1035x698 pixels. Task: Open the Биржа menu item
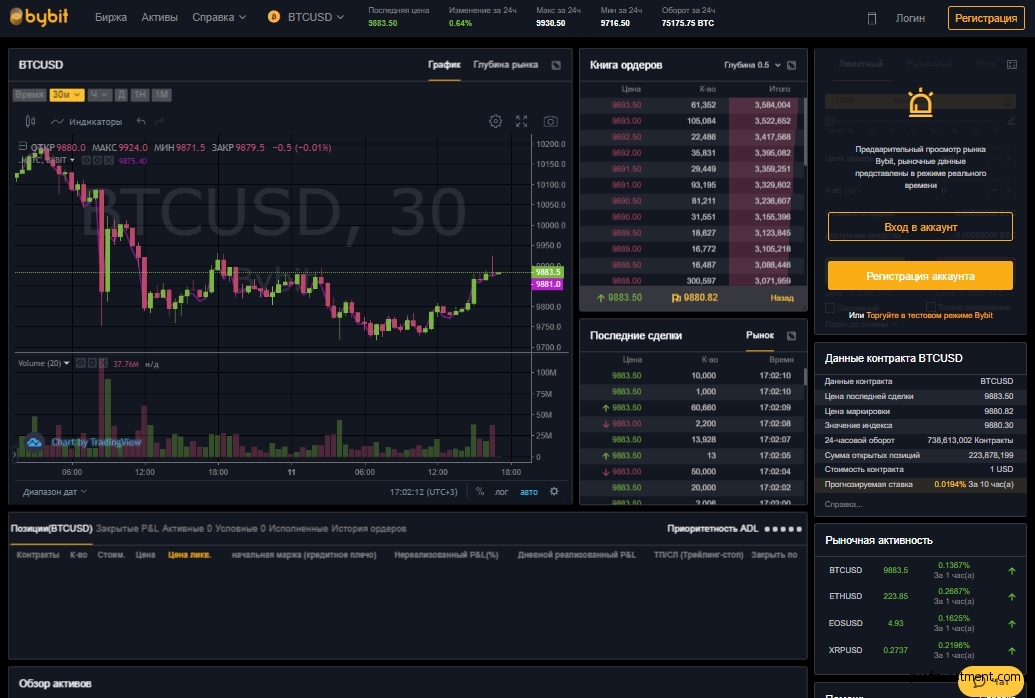(x=111, y=17)
